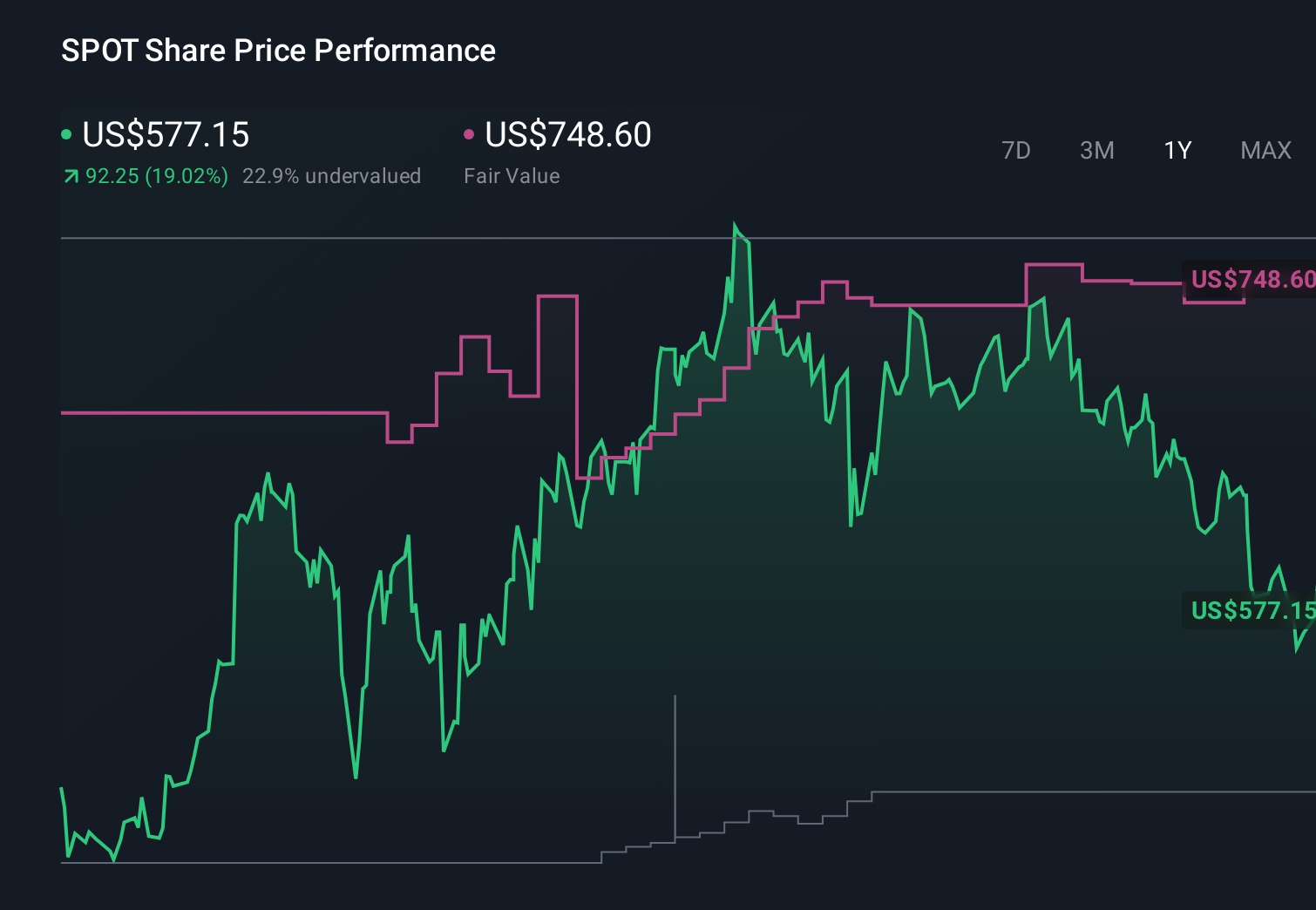The width and height of the screenshot is (1316, 910).
Task: Click the pink Fair Value legend dot
Action: [x=471, y=133]
